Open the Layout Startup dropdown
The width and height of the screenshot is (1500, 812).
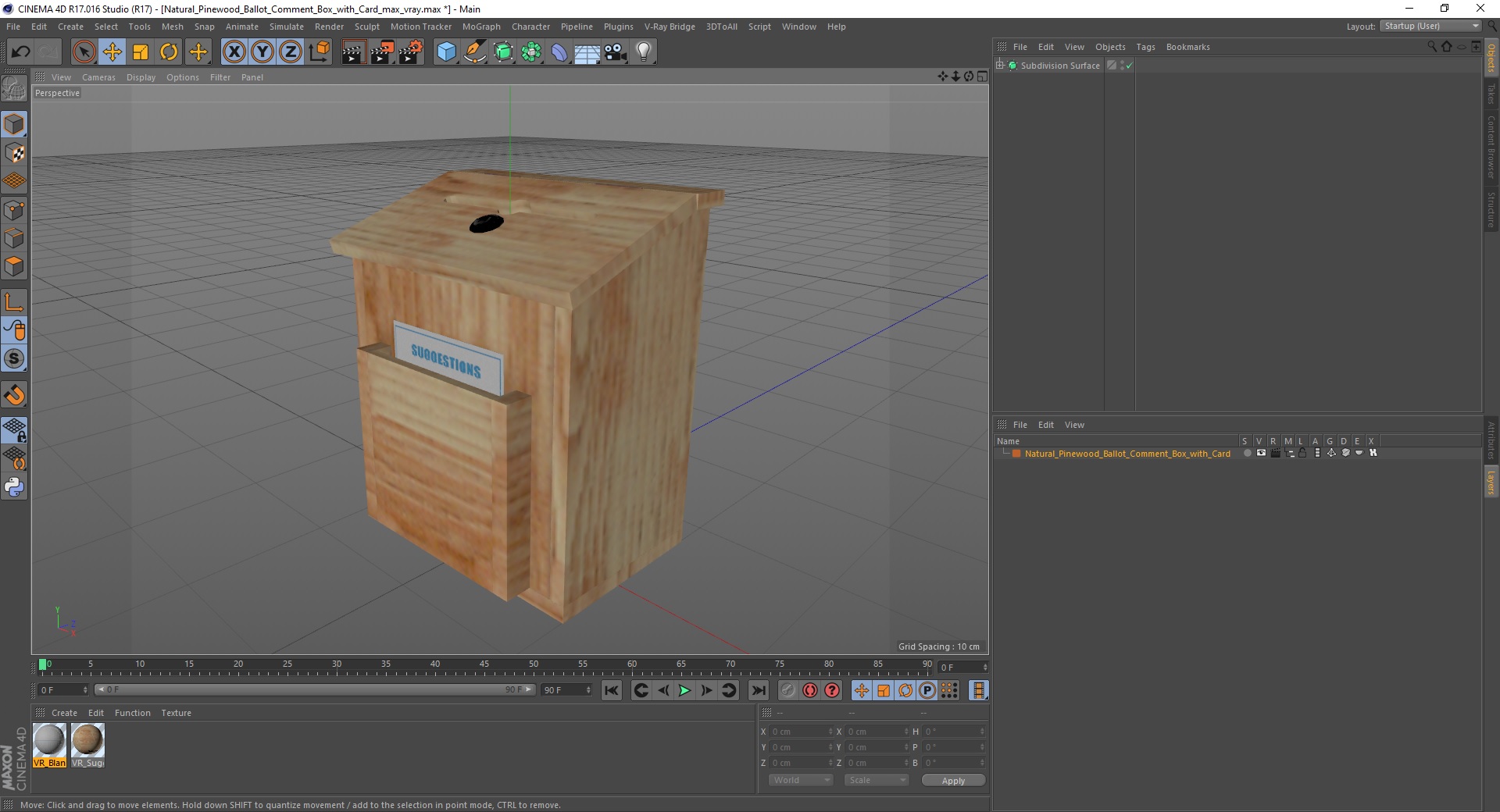(1430, 27)
